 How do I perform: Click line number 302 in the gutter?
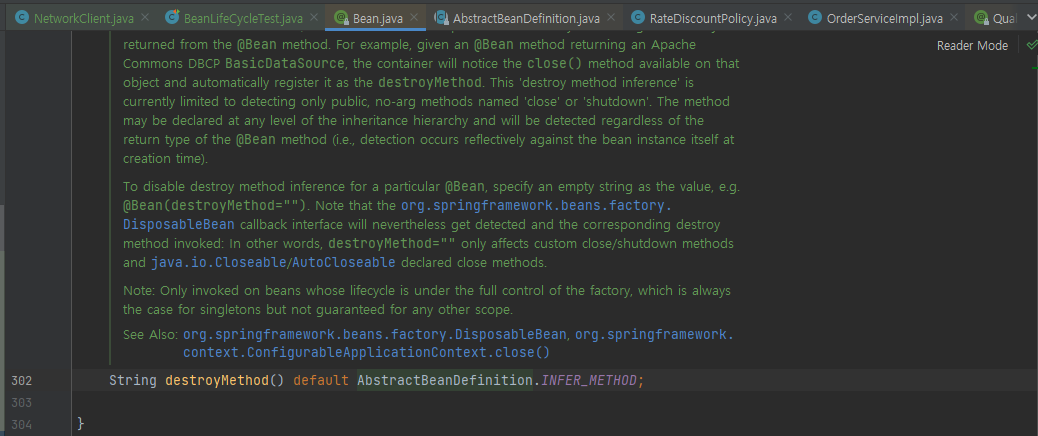click(x=21, y=380)
